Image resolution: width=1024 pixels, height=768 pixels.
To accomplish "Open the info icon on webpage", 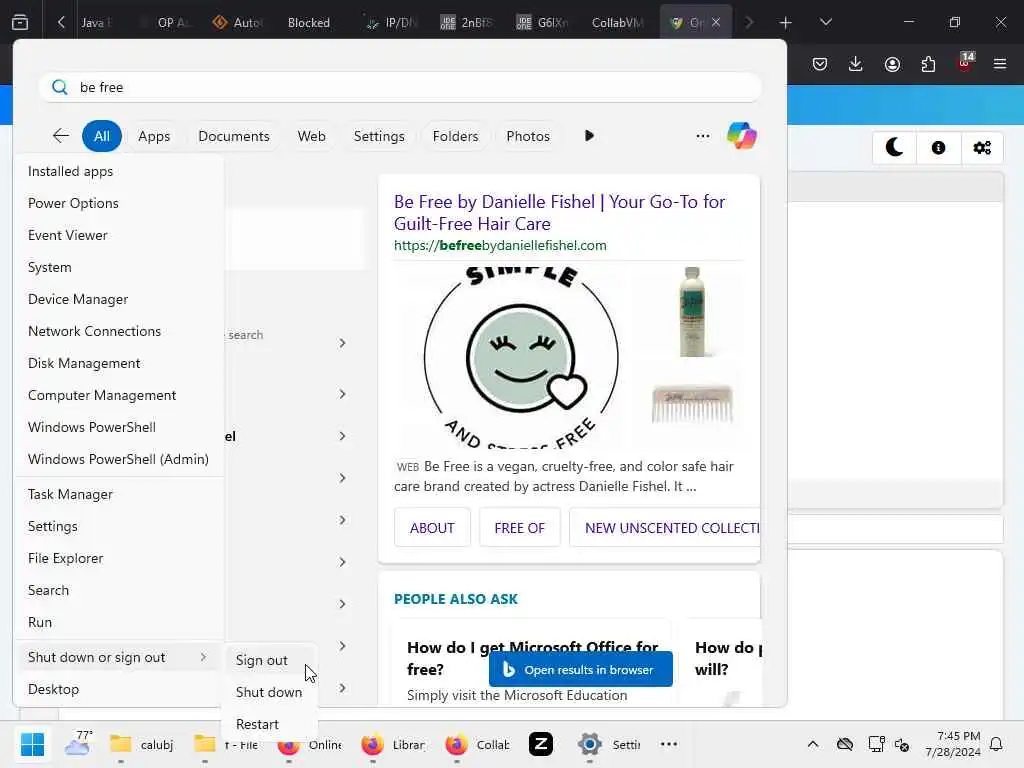I will [x=938, y=148].
